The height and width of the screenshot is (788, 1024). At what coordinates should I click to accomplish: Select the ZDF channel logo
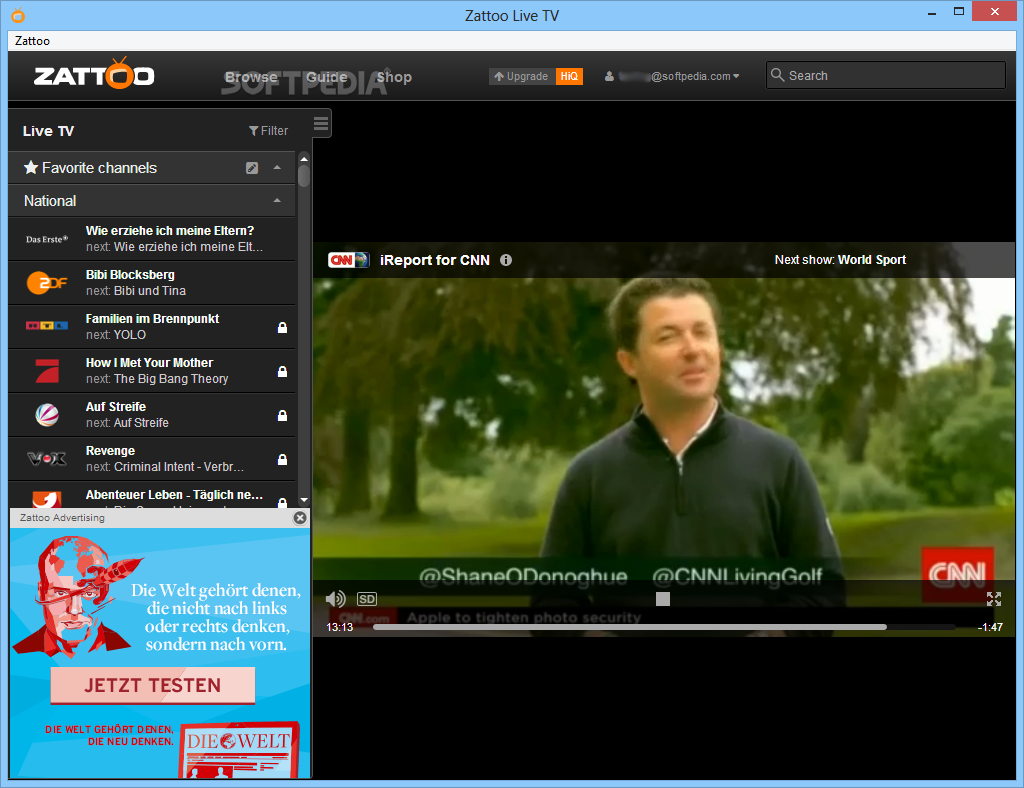point(47,283)
